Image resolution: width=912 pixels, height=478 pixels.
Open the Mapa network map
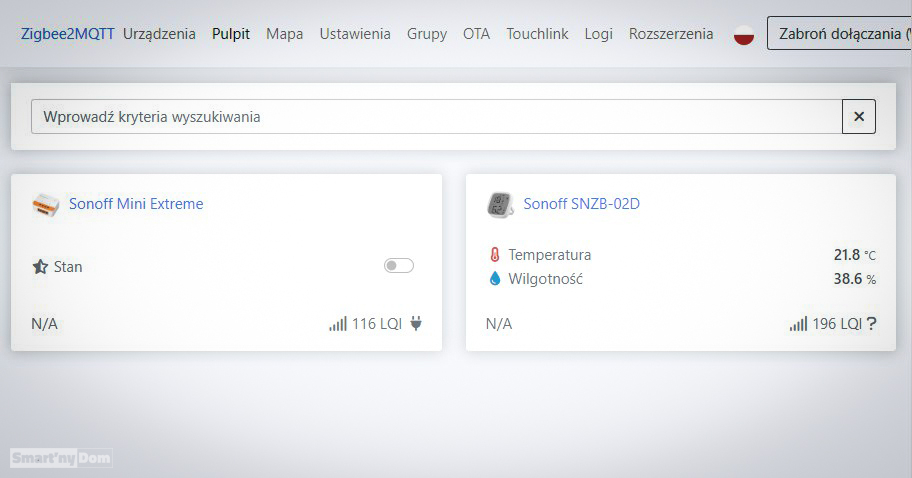[284, 34]
